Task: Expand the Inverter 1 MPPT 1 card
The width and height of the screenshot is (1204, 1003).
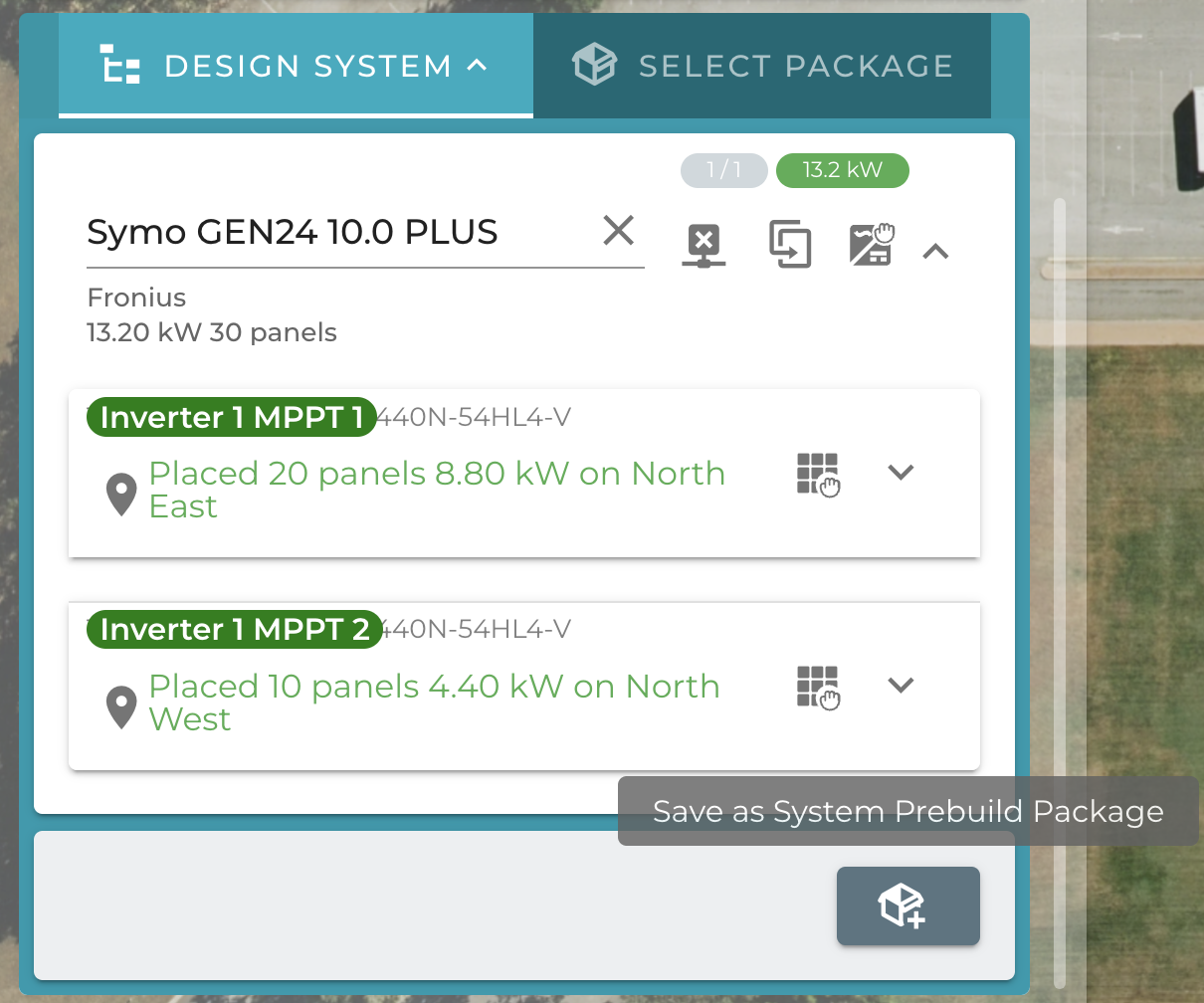Action: [901, 473]
